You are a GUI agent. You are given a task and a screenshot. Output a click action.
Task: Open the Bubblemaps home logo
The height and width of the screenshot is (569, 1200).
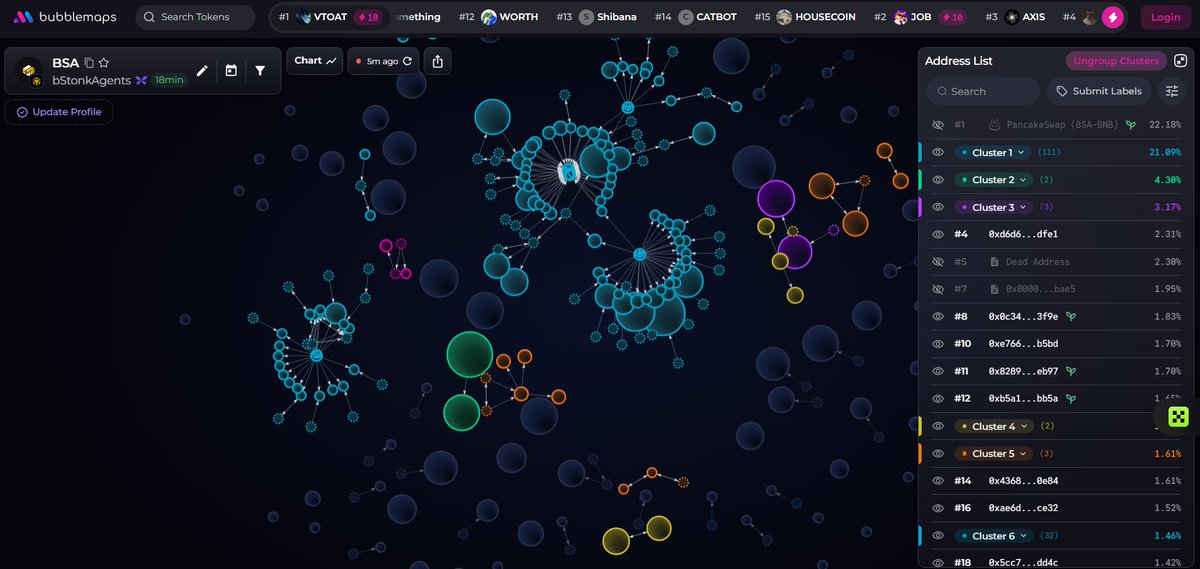tap(66, 17)
